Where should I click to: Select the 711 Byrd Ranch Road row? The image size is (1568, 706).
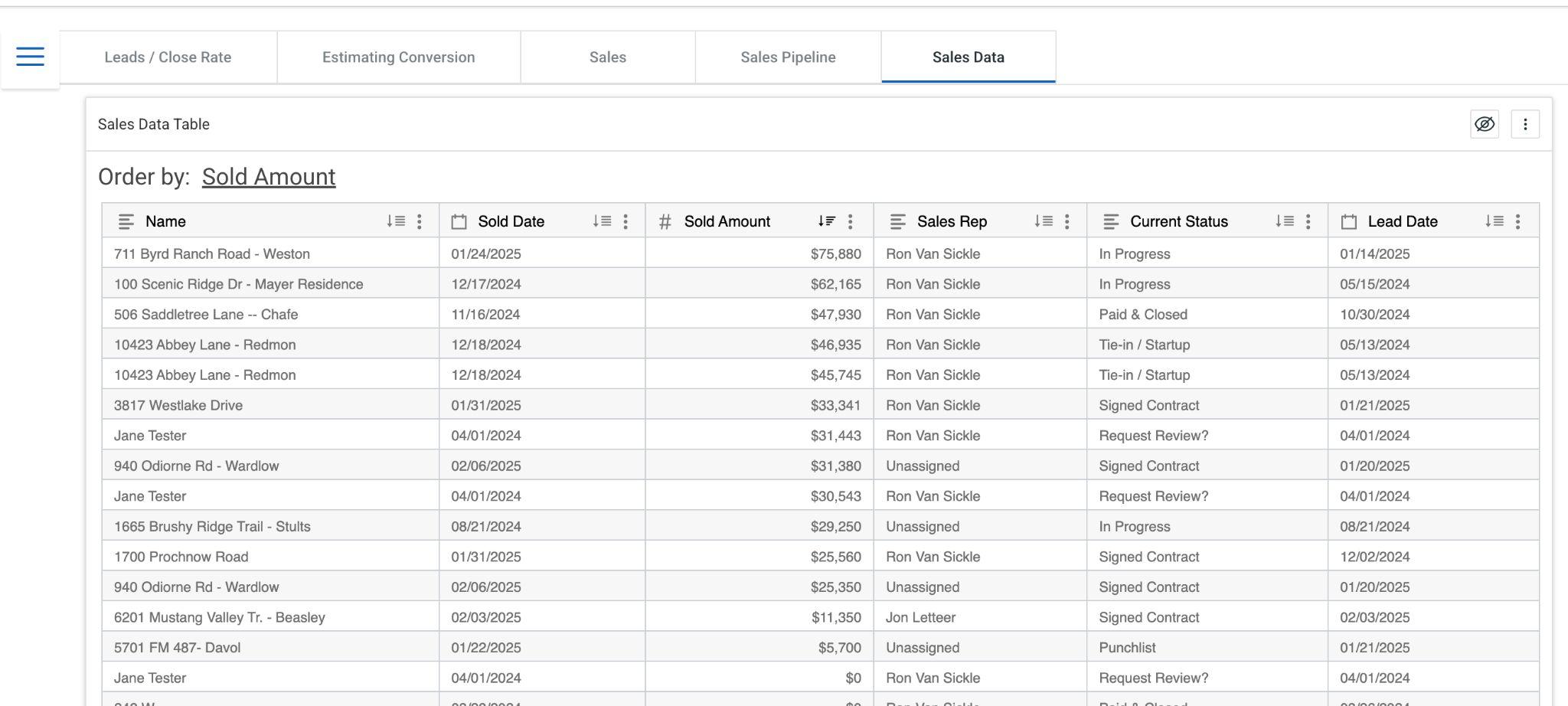coord(212,254)
